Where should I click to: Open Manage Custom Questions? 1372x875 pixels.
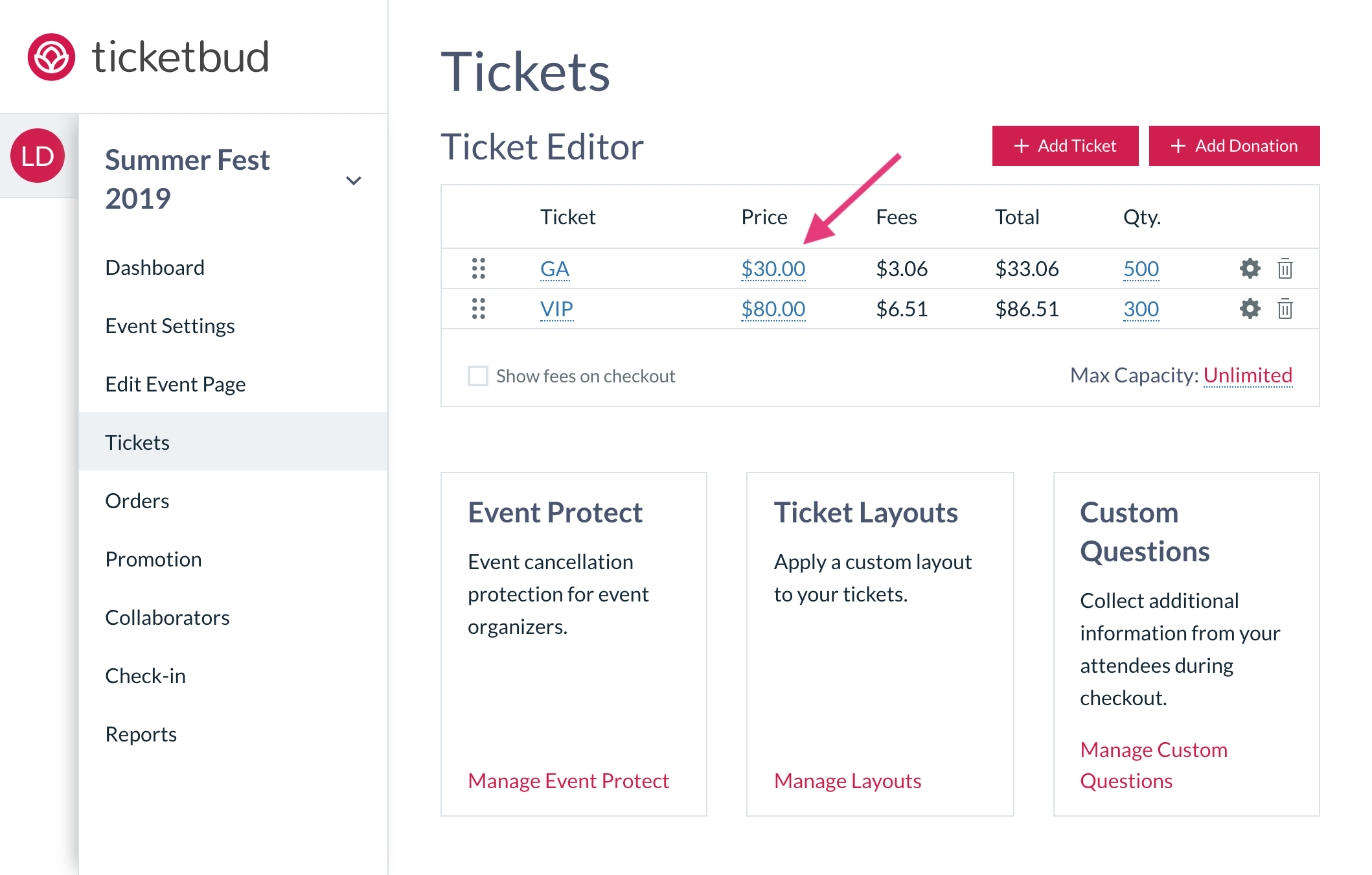[x=1153, y=765]
